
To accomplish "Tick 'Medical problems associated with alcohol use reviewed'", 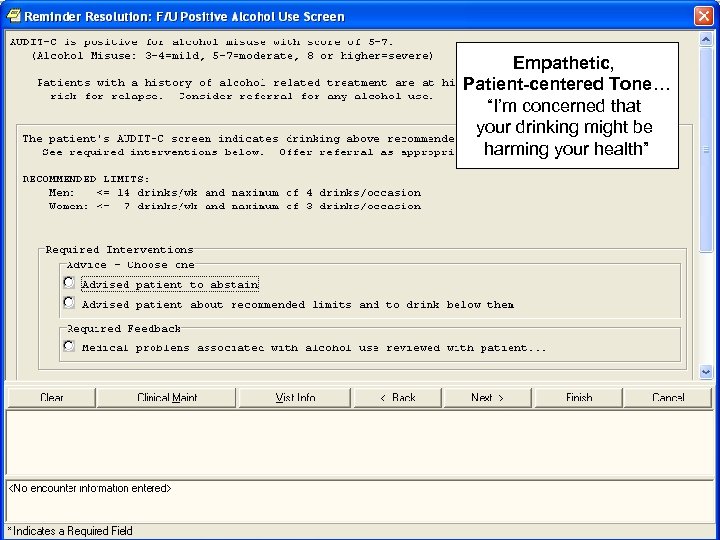I will coord(69,345).
